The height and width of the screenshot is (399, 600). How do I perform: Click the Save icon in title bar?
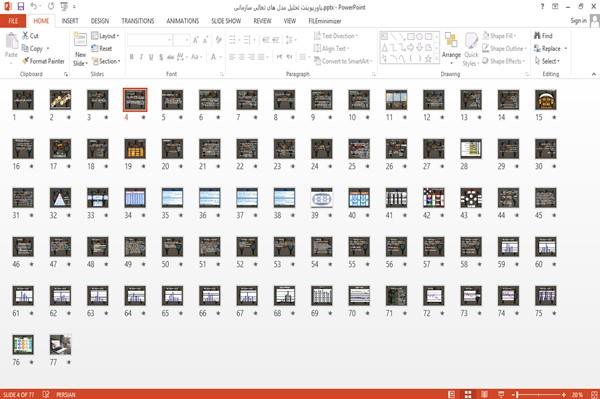[x=21, y=7]
